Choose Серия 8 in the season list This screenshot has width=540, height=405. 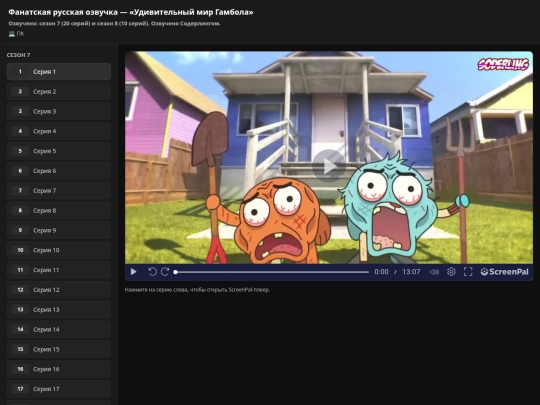click(59, 210)
